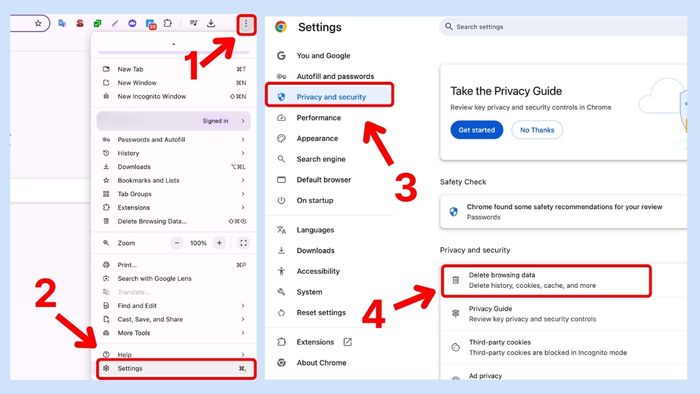Click the purple pen extension icon
700x394 pixels.
point(115,23)
